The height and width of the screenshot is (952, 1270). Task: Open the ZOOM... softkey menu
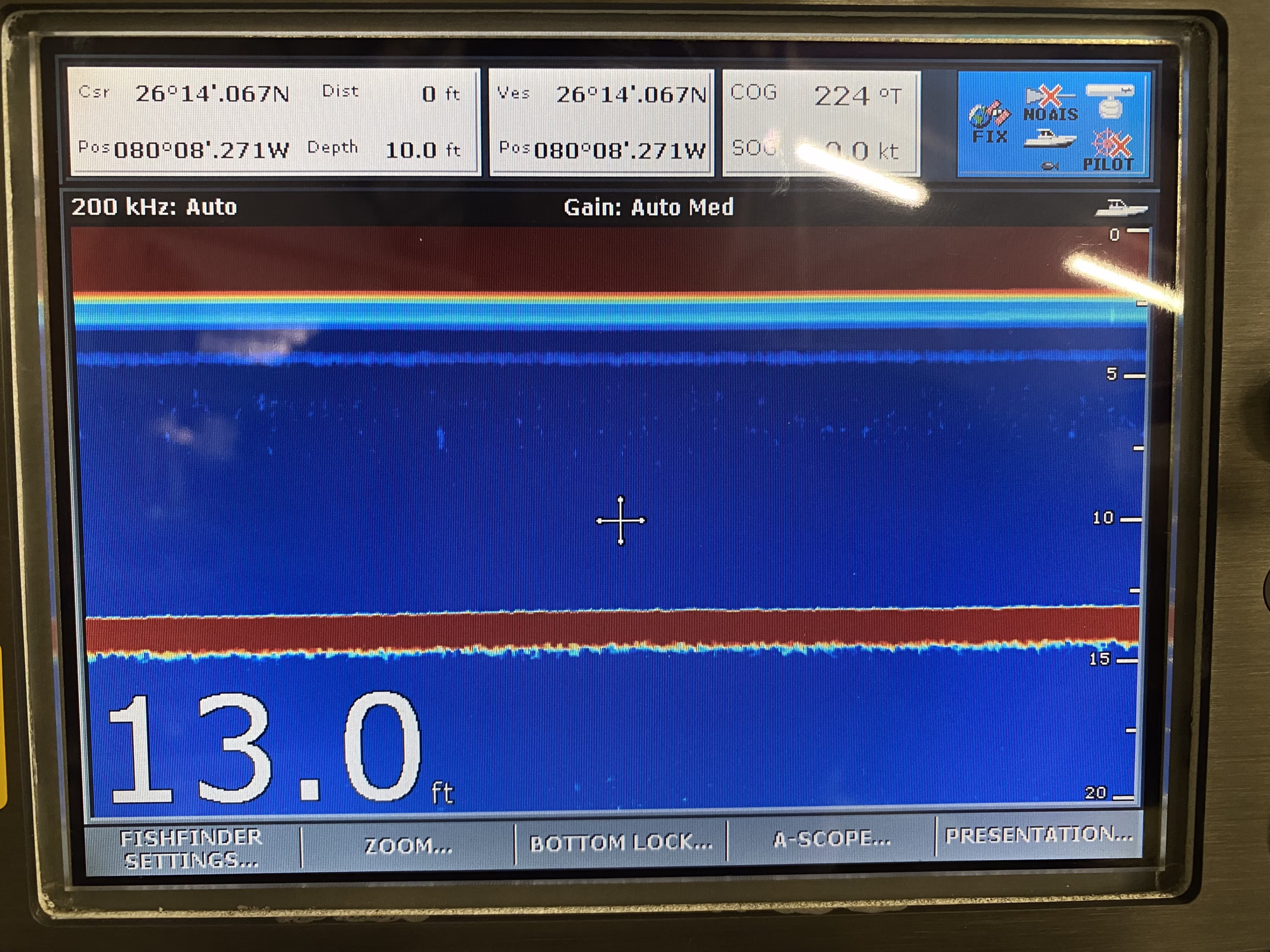coord(408,845)
